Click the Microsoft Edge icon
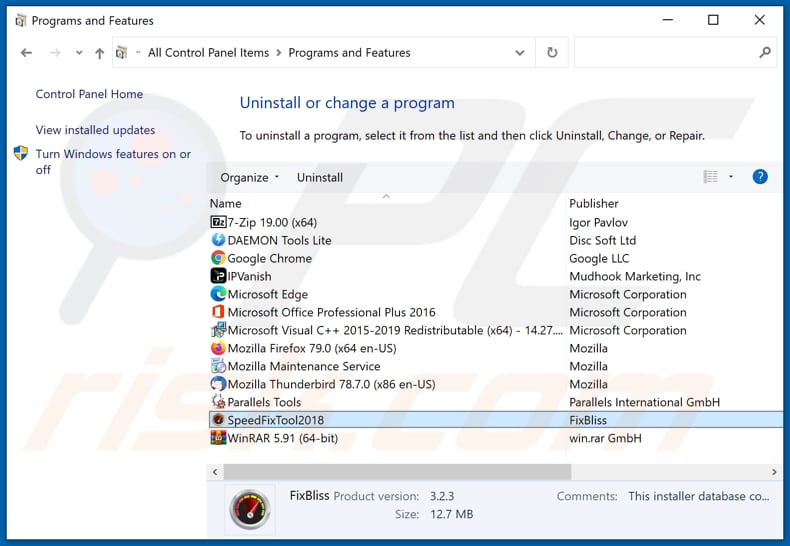 coord(218,294)
